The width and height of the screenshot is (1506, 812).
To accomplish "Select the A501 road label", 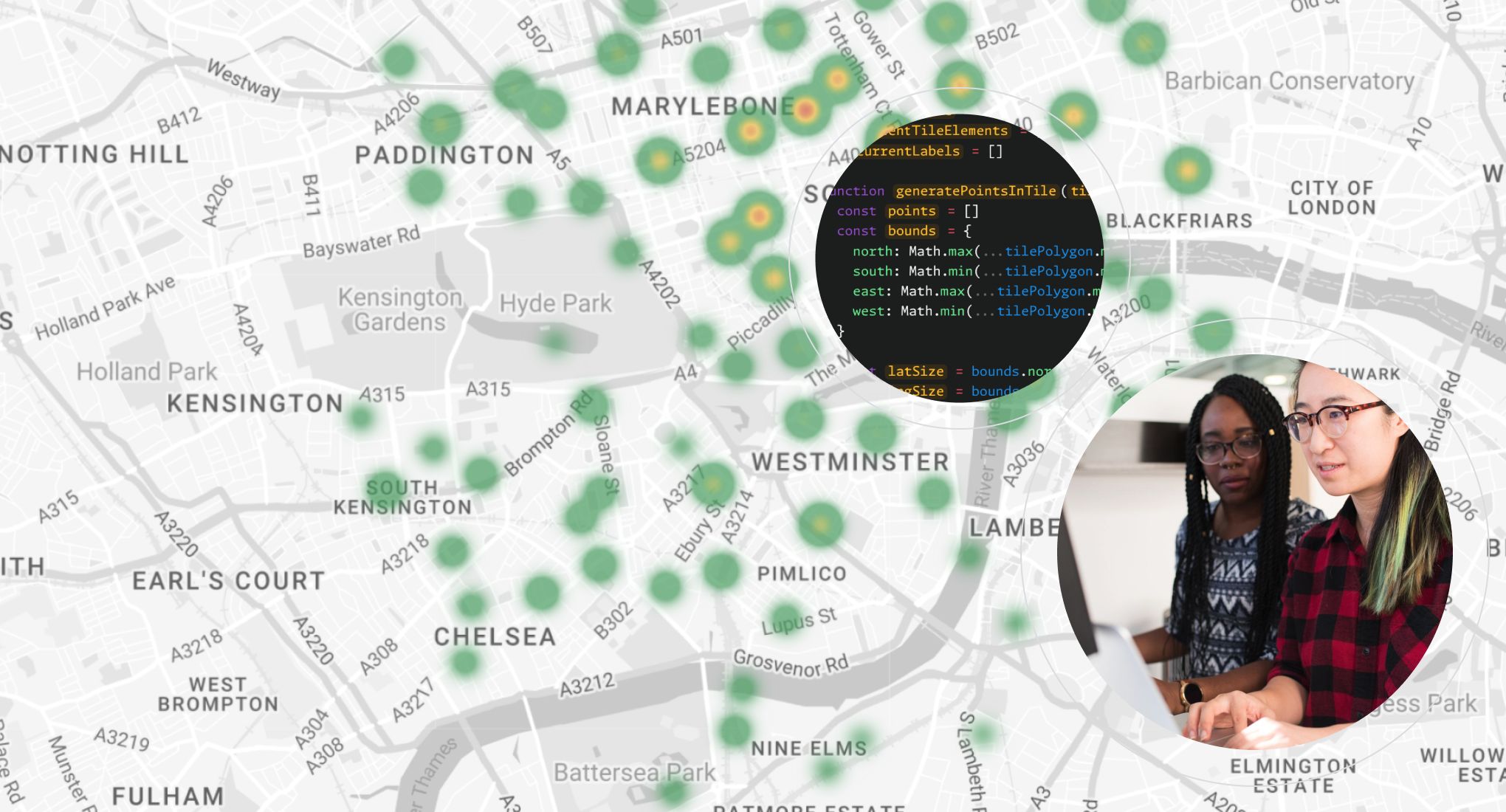I will 681,38.
